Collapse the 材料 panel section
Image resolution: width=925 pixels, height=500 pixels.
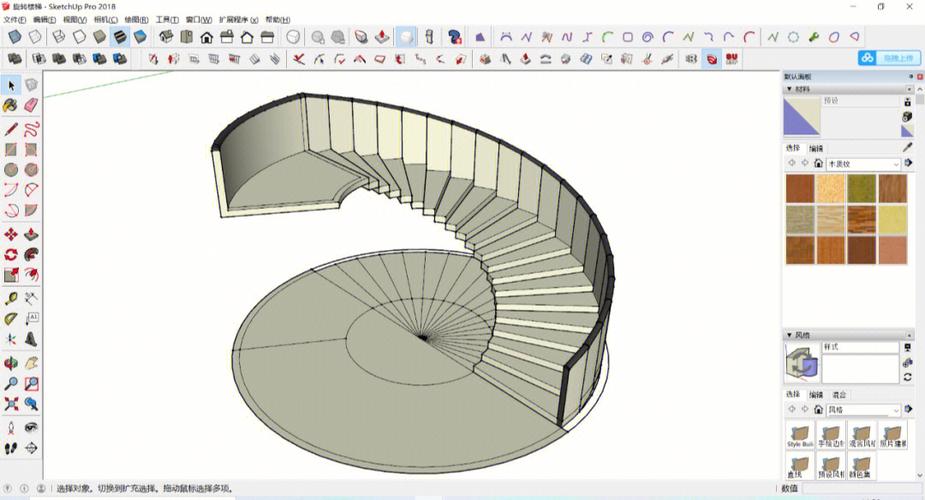(788, 89)
